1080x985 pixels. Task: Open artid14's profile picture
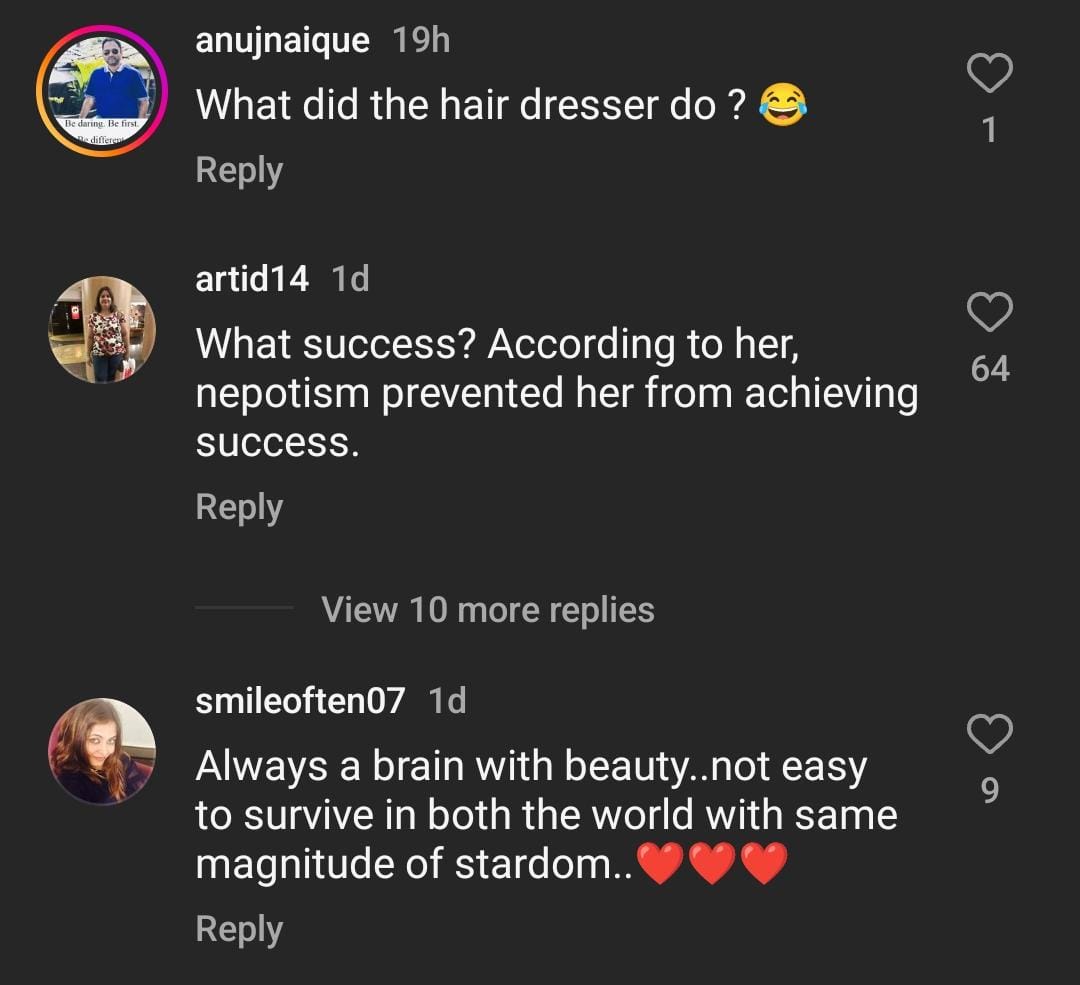(102, 330)
